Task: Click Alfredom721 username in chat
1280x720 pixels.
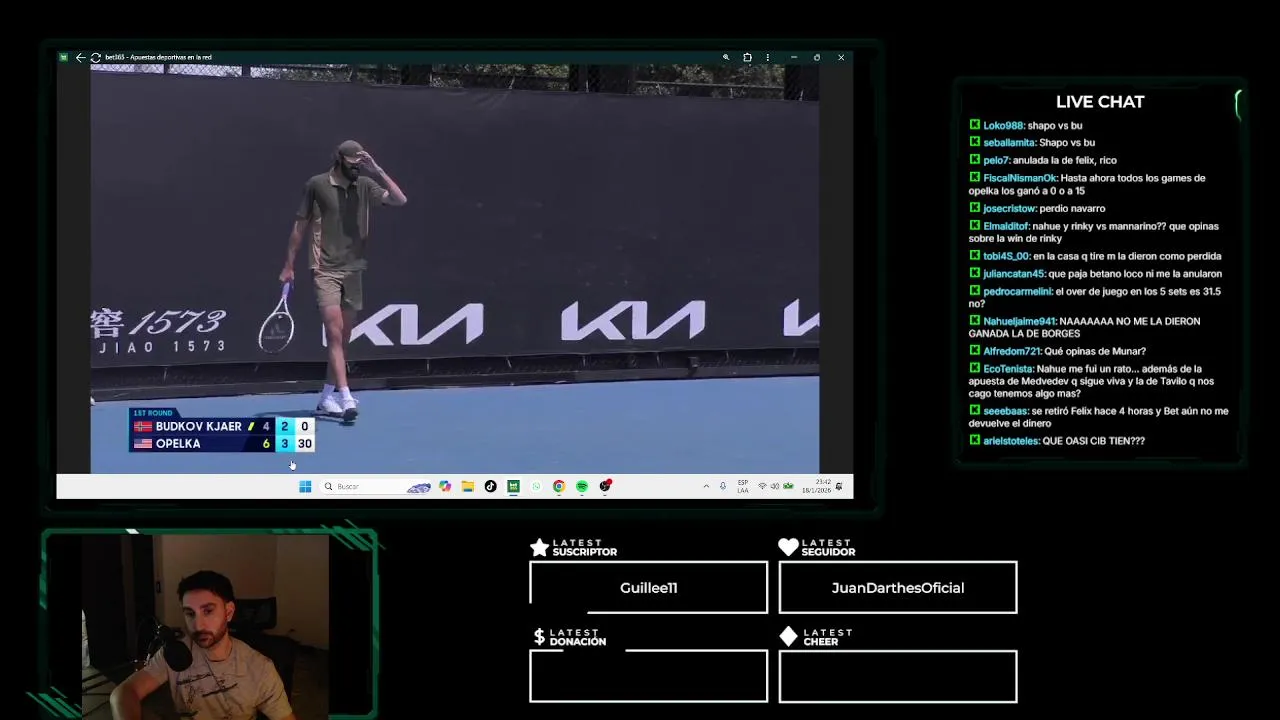Action: [1012, 352]
